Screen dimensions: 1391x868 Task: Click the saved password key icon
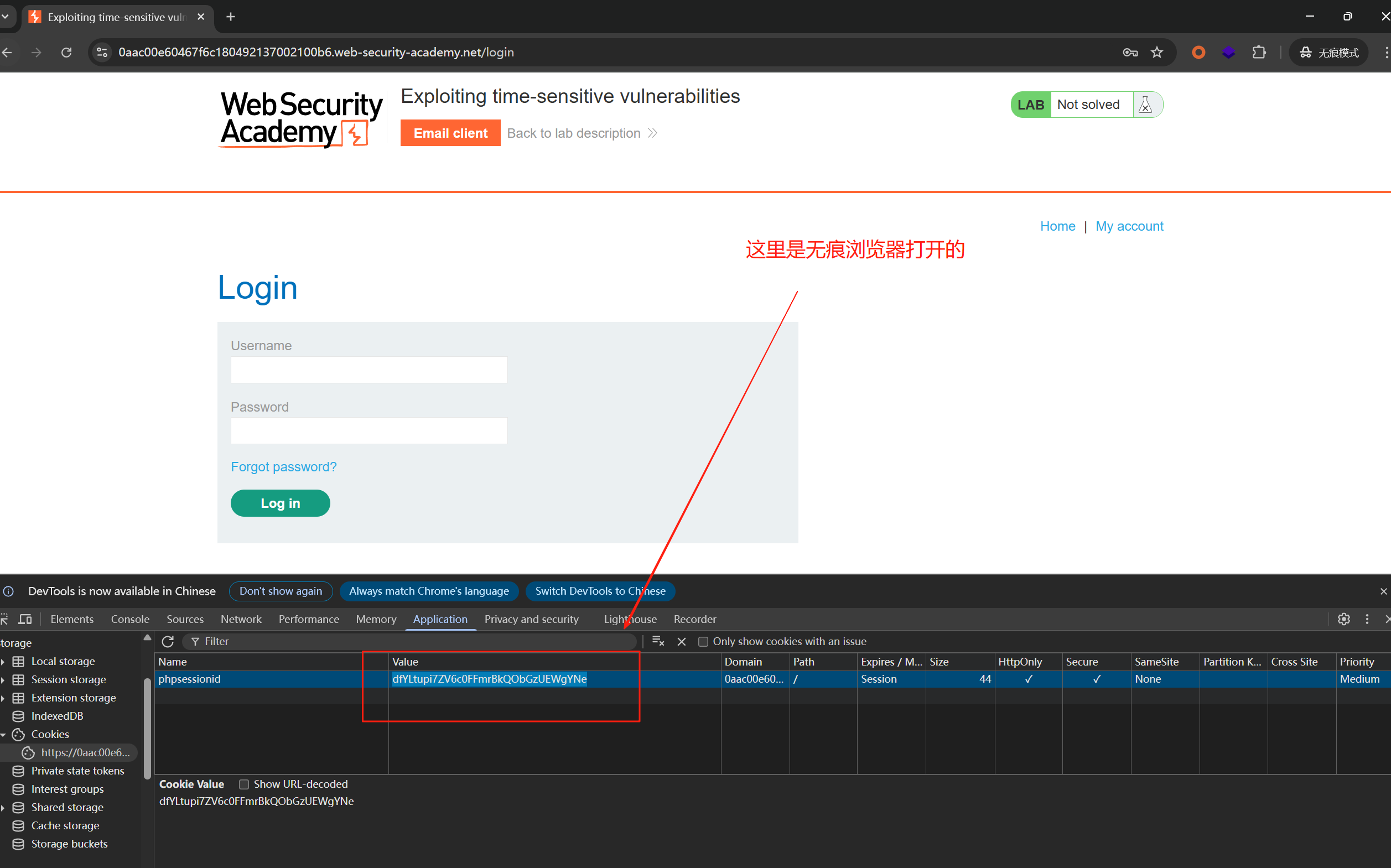(x=1130, y=52)
